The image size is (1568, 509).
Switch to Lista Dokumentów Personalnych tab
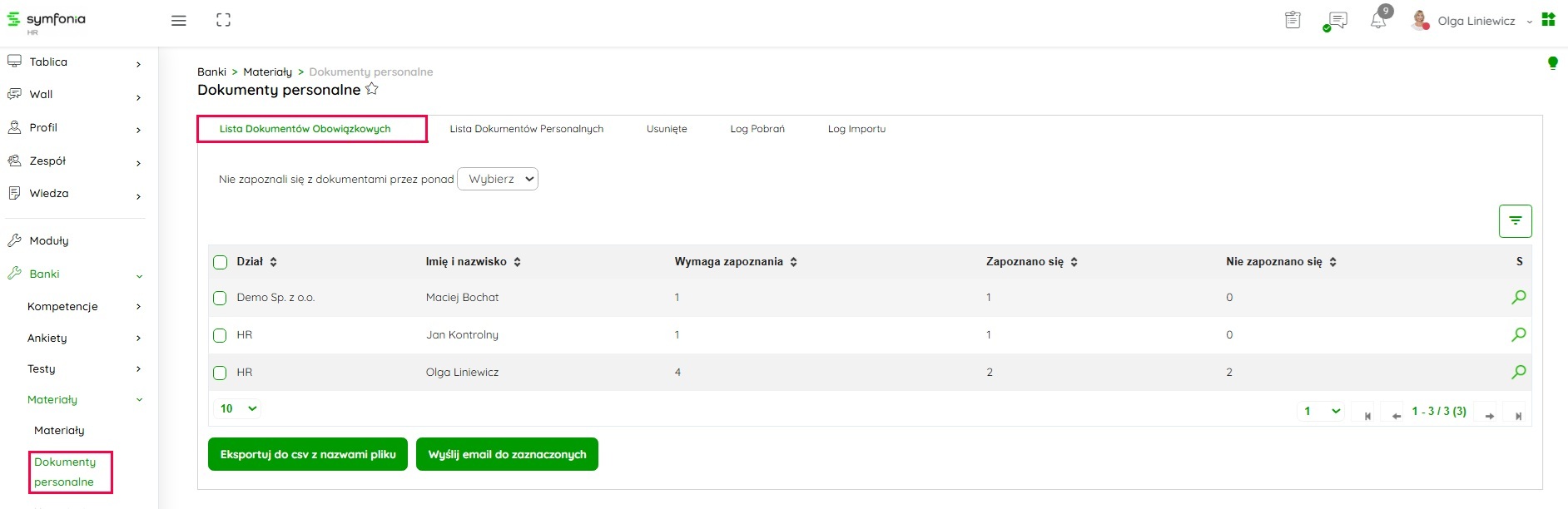[x=526, y=129]
